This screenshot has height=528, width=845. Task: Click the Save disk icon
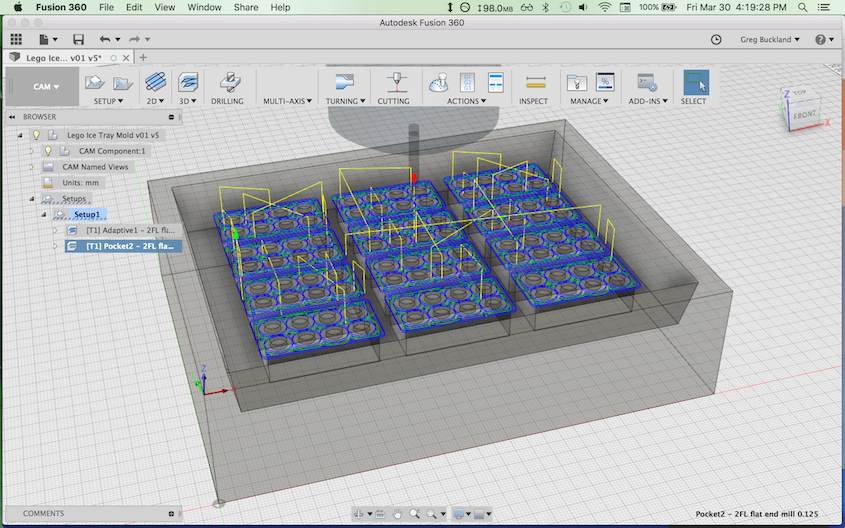coord(78,39)
